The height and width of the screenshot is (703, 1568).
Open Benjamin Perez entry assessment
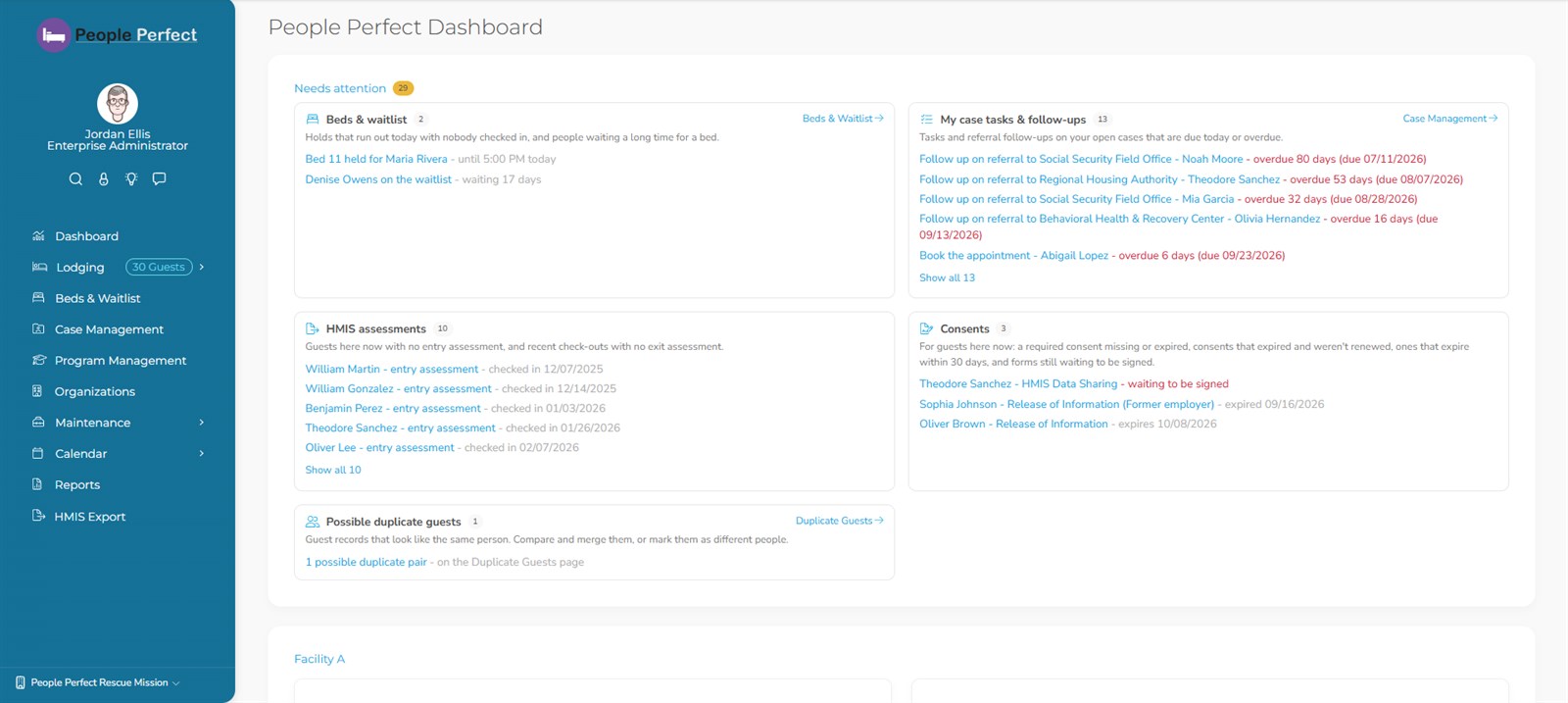[393, 408]
